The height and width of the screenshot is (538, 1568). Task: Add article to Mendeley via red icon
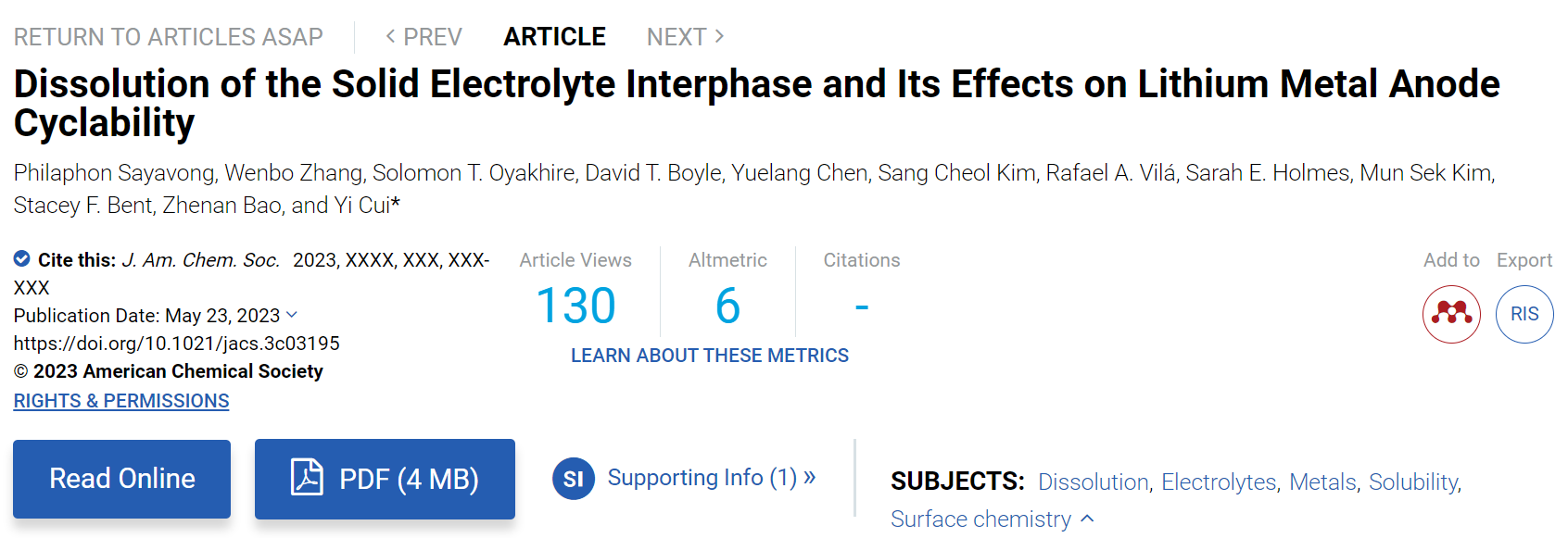click(x=1451, y=314)
